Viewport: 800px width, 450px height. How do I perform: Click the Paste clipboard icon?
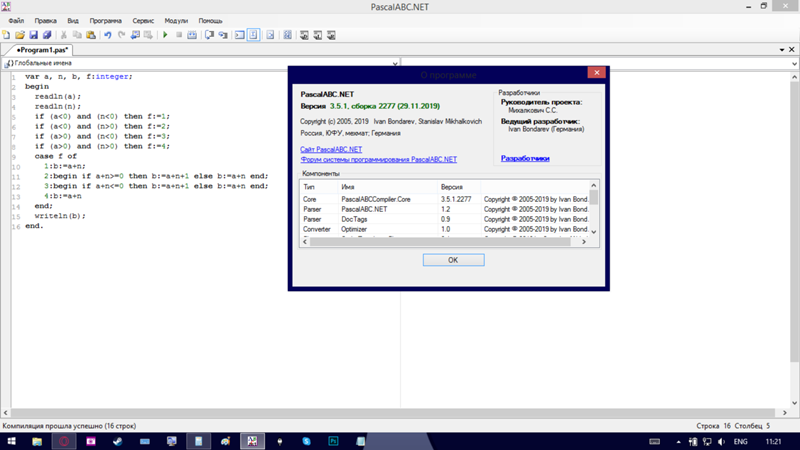click(x=91, y=35)
